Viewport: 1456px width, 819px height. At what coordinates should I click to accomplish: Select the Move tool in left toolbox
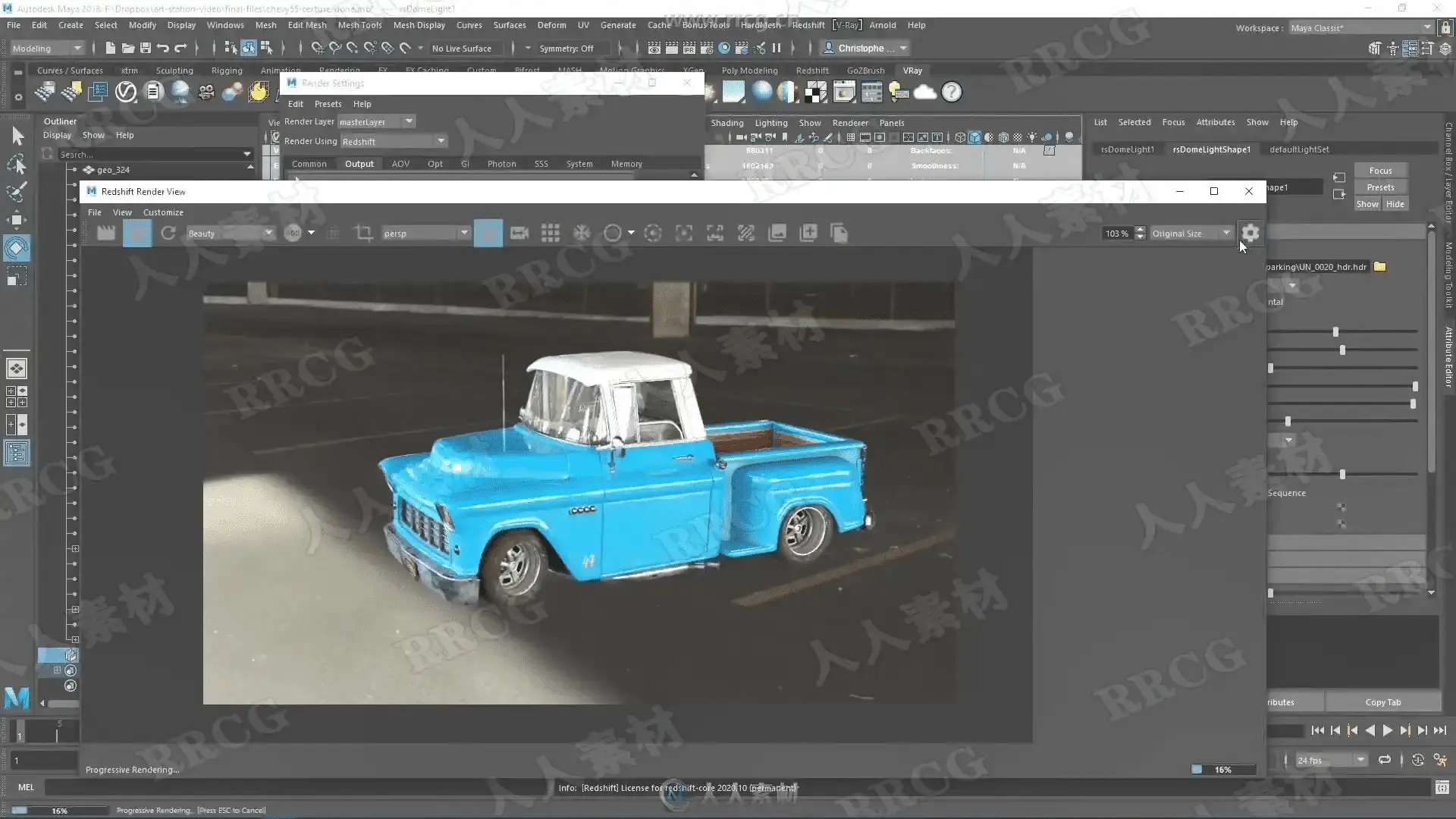[x=16, y=221]
